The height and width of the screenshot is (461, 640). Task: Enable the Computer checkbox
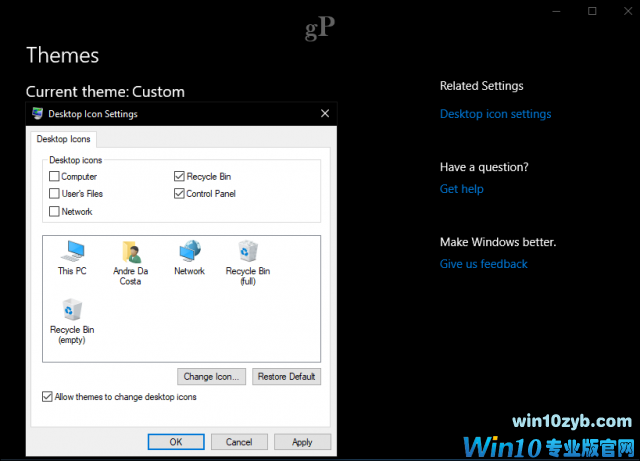coord(55,177)
